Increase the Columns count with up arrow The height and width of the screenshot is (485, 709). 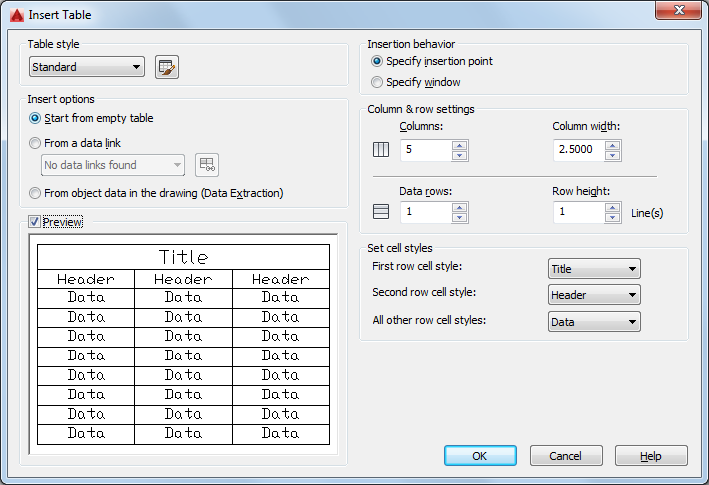click(x=459, y=146)
